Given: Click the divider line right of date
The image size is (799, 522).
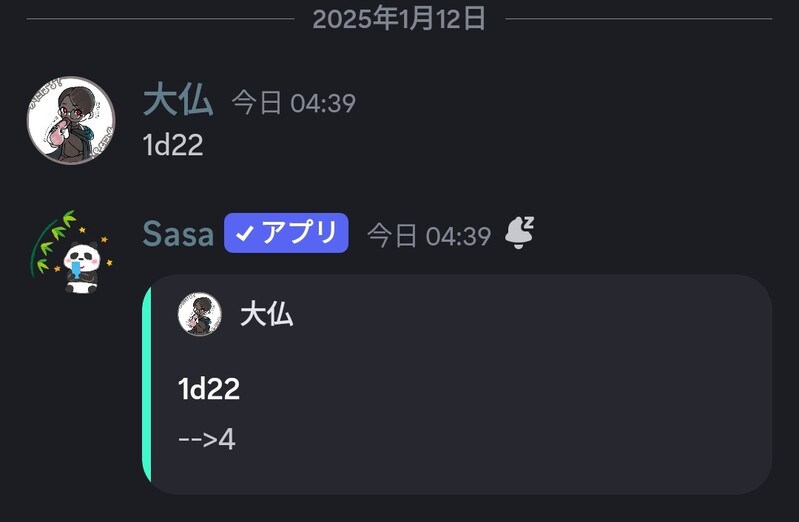Looking at the screenshot, I should click(x=640, y=18).
